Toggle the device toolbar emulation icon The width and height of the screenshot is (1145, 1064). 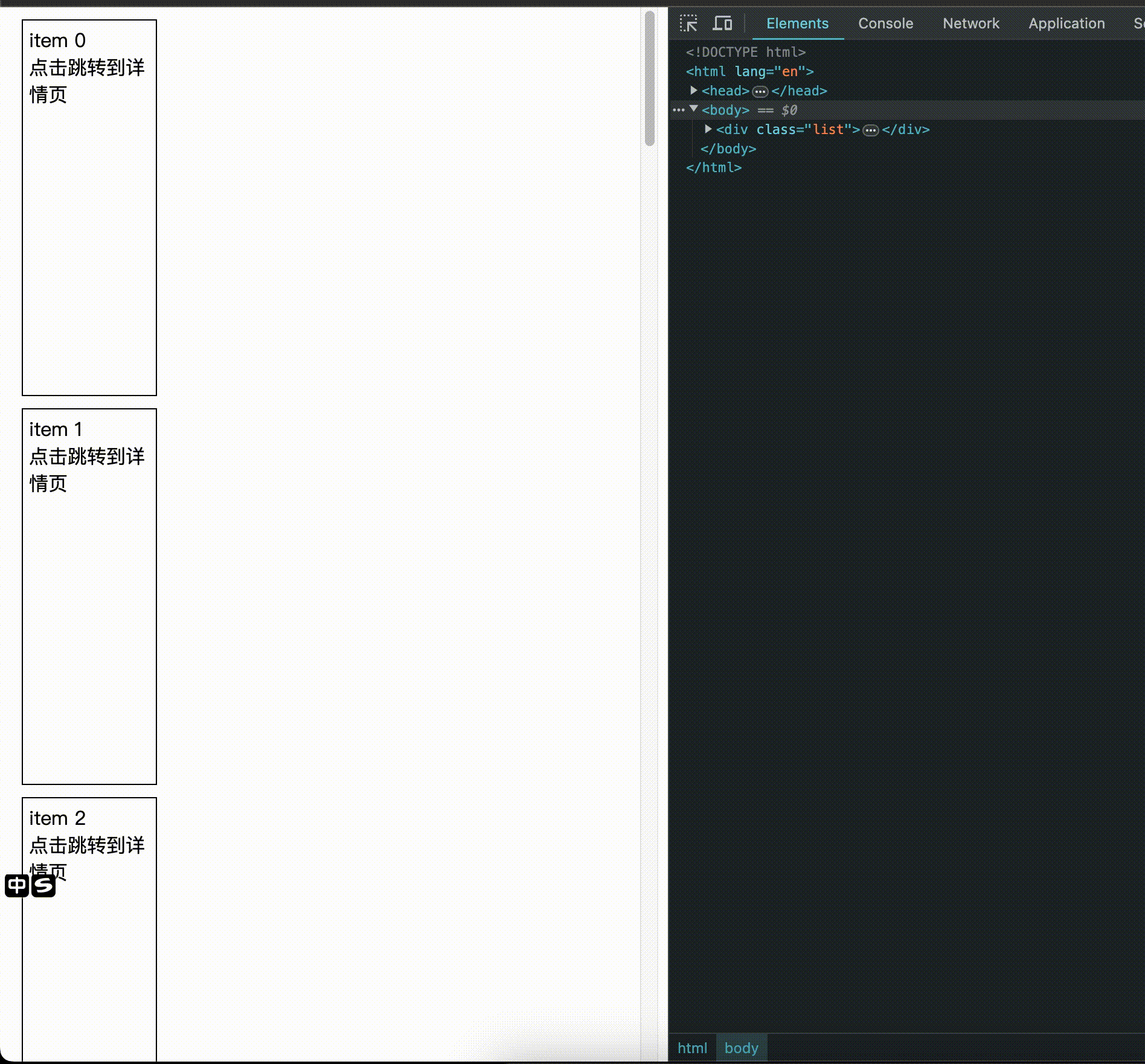722,23
